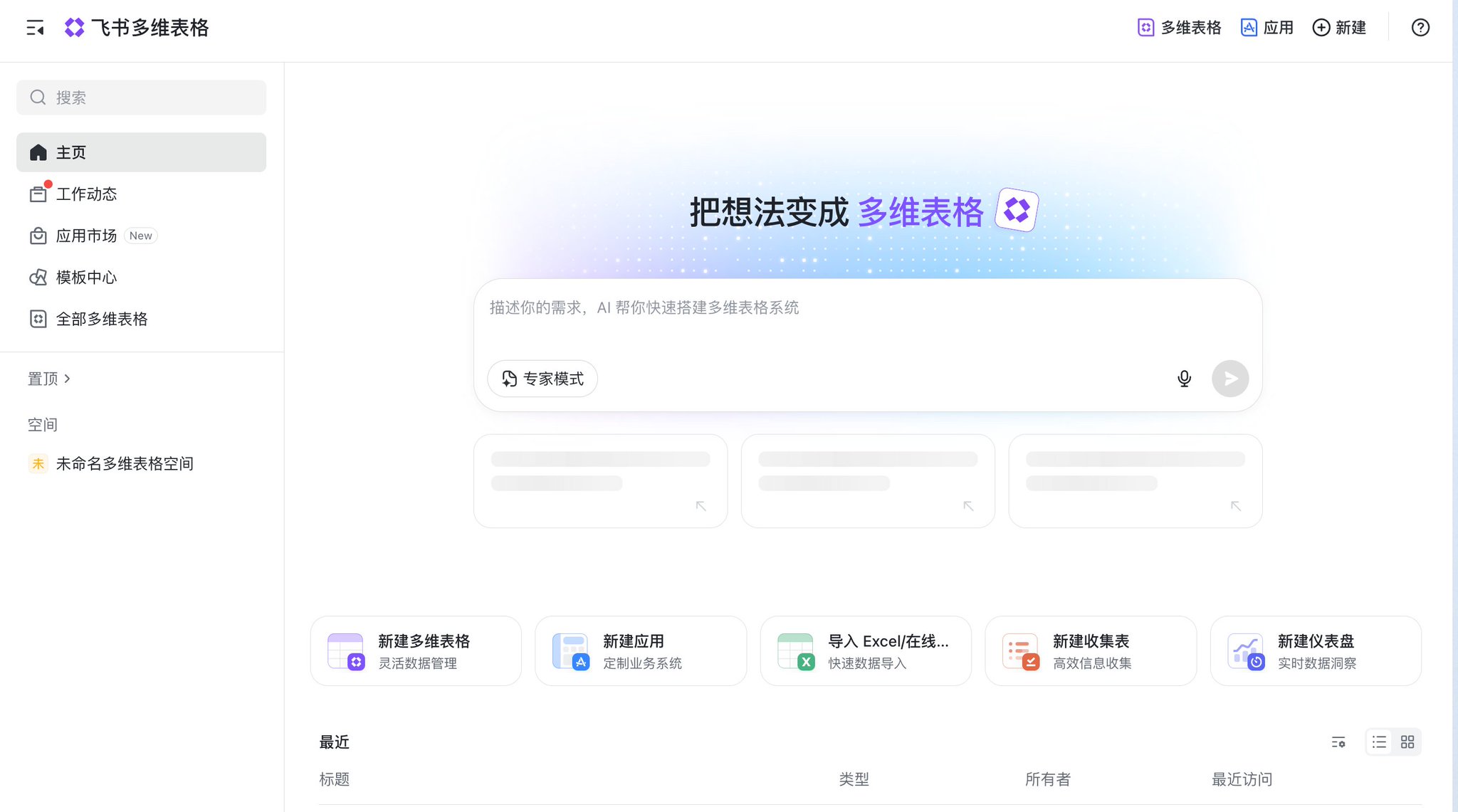
Task: Click the New badge beside 应用市场
Action: pyautogui.click(x=141, y=236)
